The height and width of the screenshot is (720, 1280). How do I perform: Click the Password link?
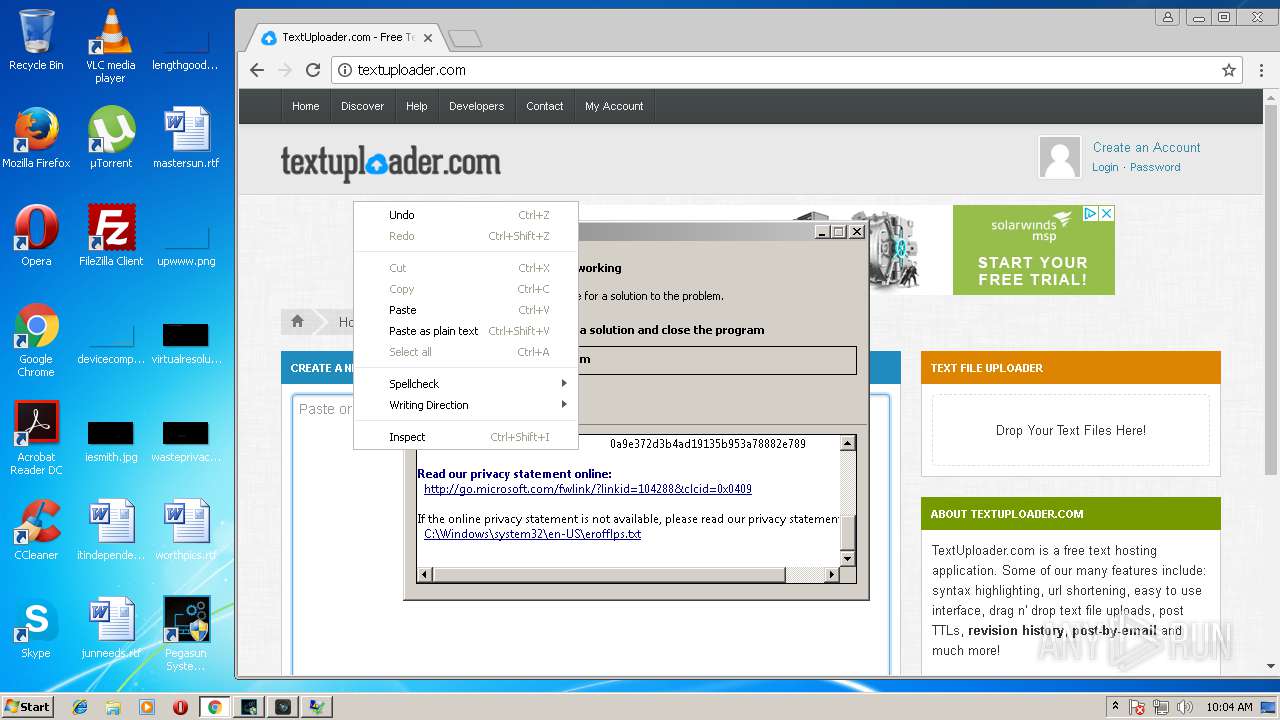tap(1155, 167)
